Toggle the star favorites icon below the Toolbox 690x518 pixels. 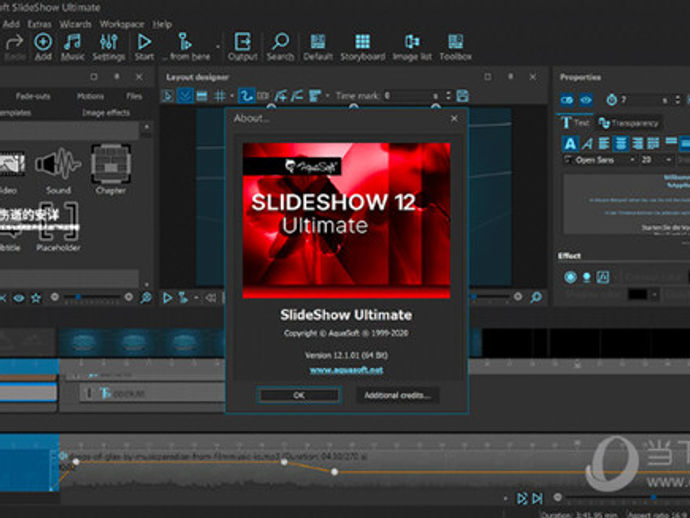click(36, 298)
